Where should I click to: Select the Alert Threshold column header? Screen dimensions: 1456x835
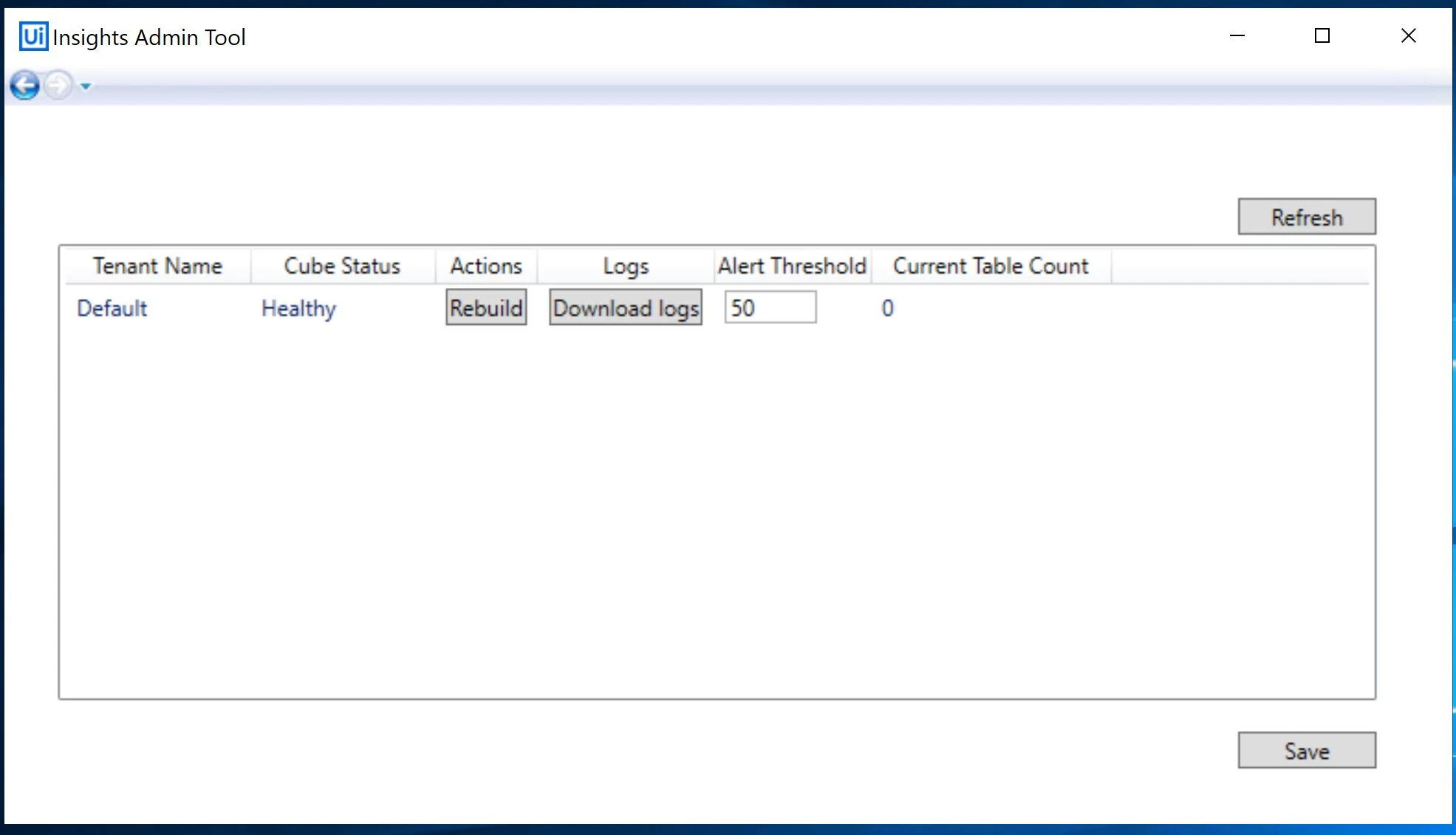[793, 266]
